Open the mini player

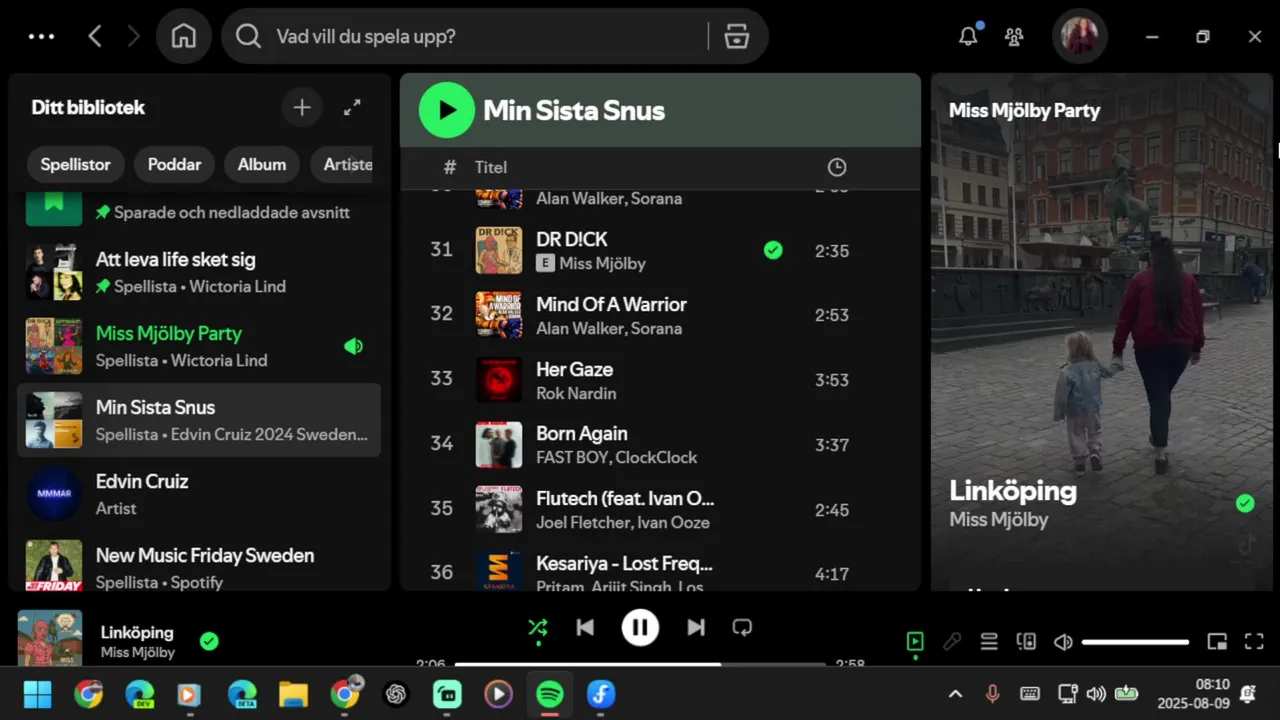[1217, 642]
